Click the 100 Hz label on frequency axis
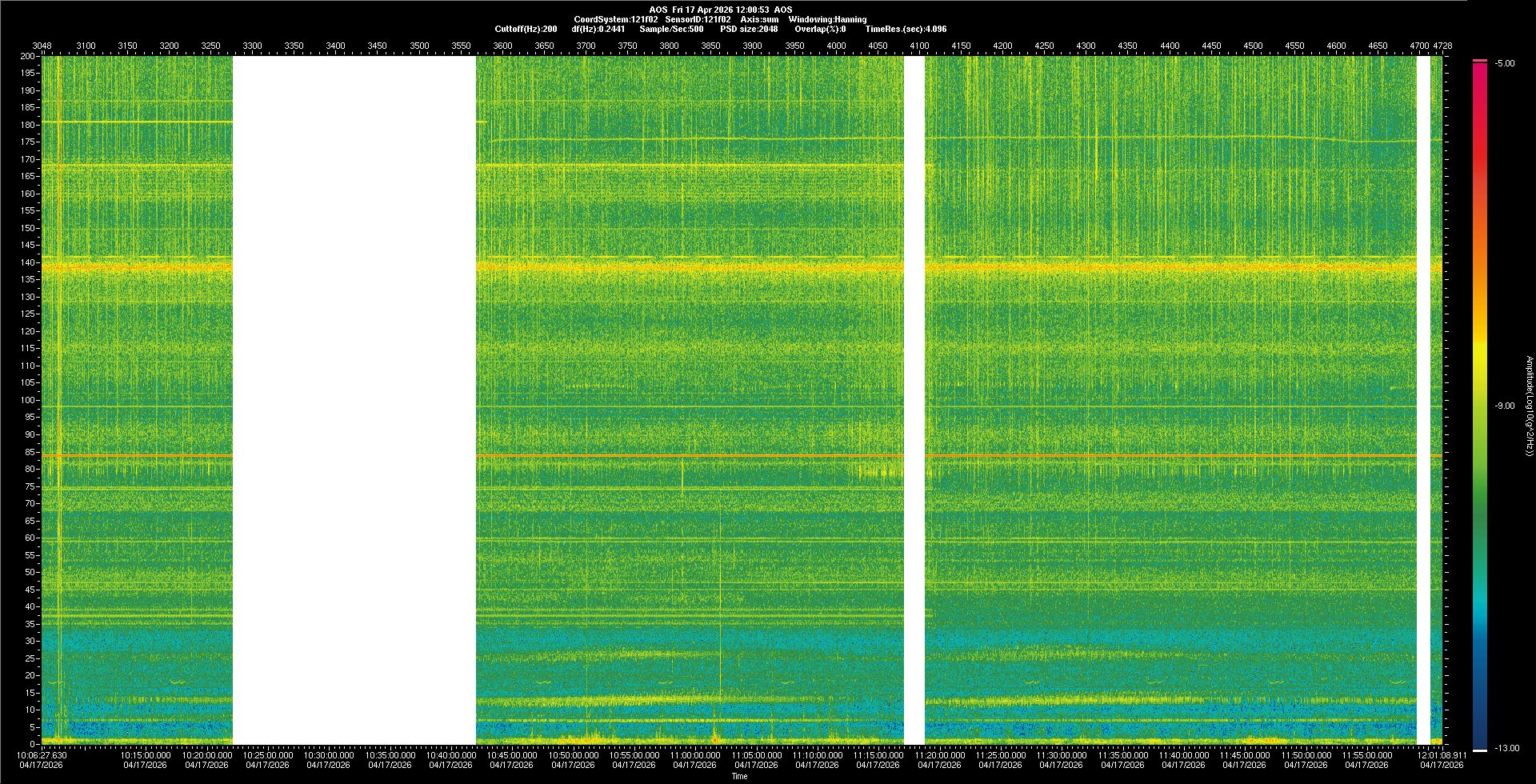Image resolution: width=1536 pixels, height=784 pixels. point(27,401)
